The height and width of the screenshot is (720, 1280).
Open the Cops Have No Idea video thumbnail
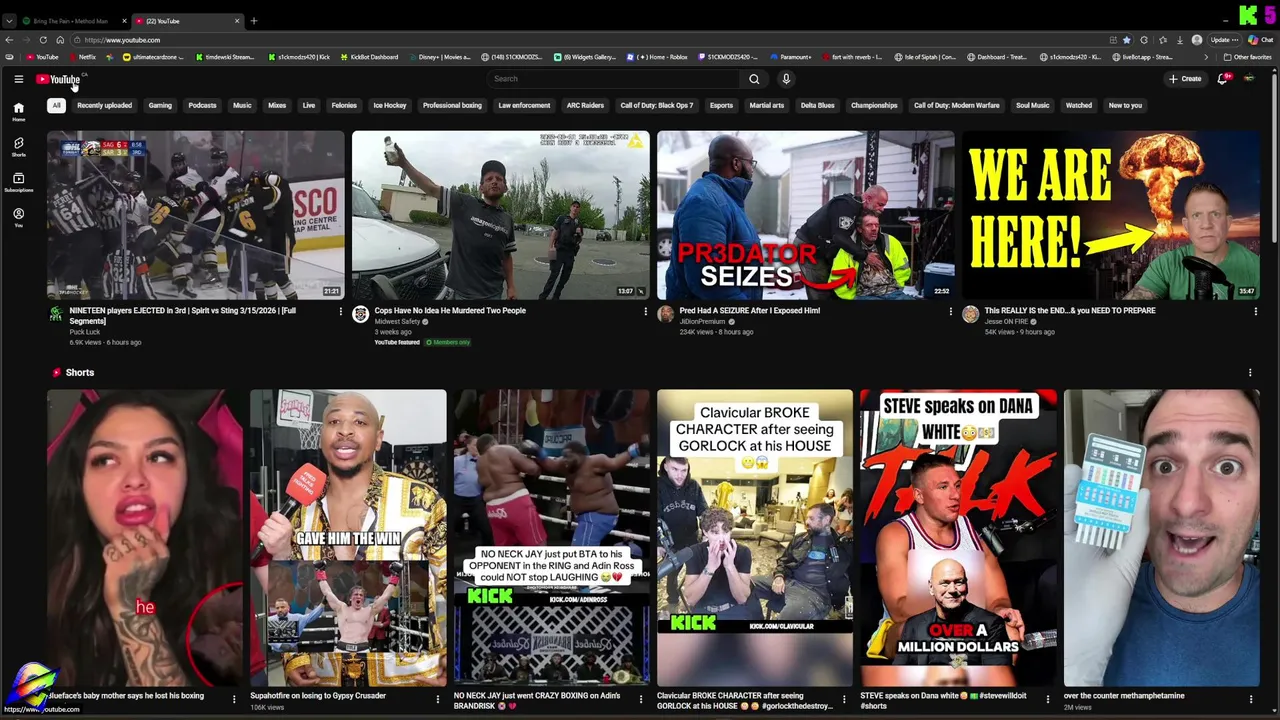[500, 215]
